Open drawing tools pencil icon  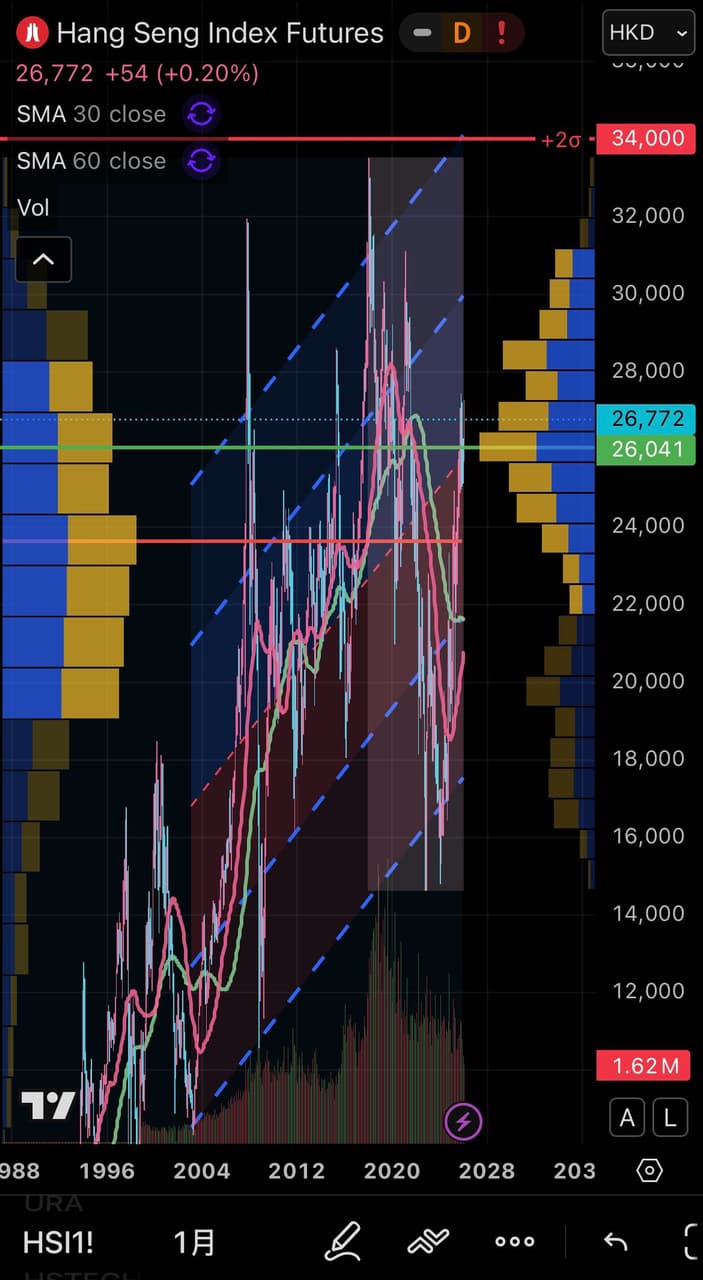point(343,1242)
